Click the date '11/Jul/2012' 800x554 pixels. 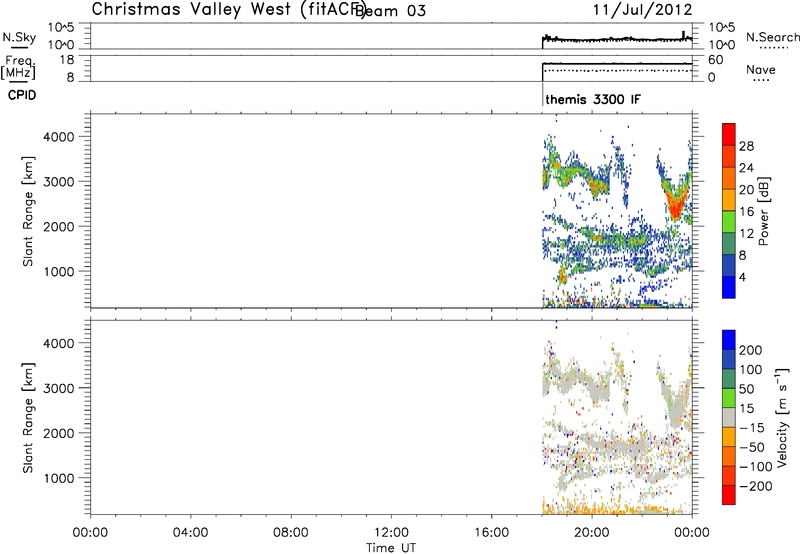(x=642, y=10)
